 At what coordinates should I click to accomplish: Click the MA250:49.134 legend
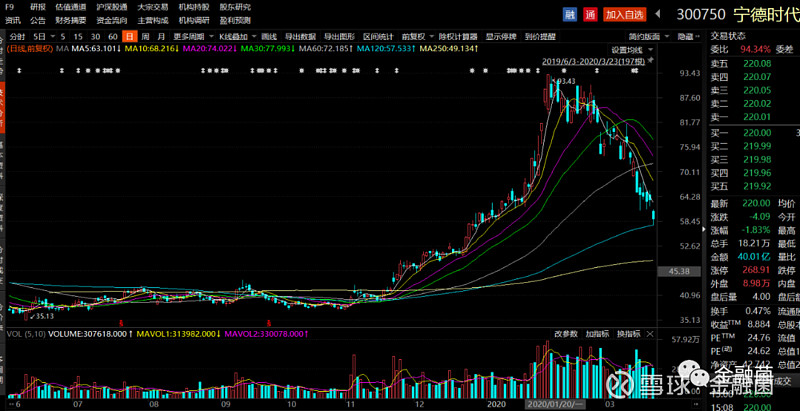pyautogui.click(x=449, y=49)
